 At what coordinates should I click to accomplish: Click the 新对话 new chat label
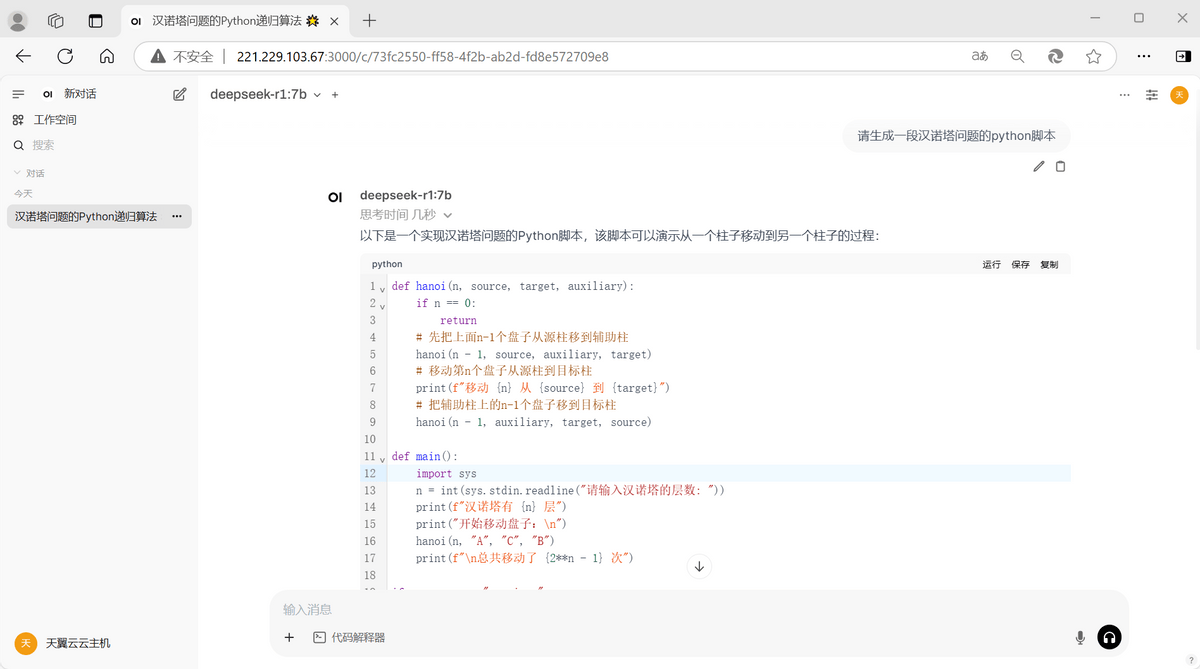coord(80,94)
